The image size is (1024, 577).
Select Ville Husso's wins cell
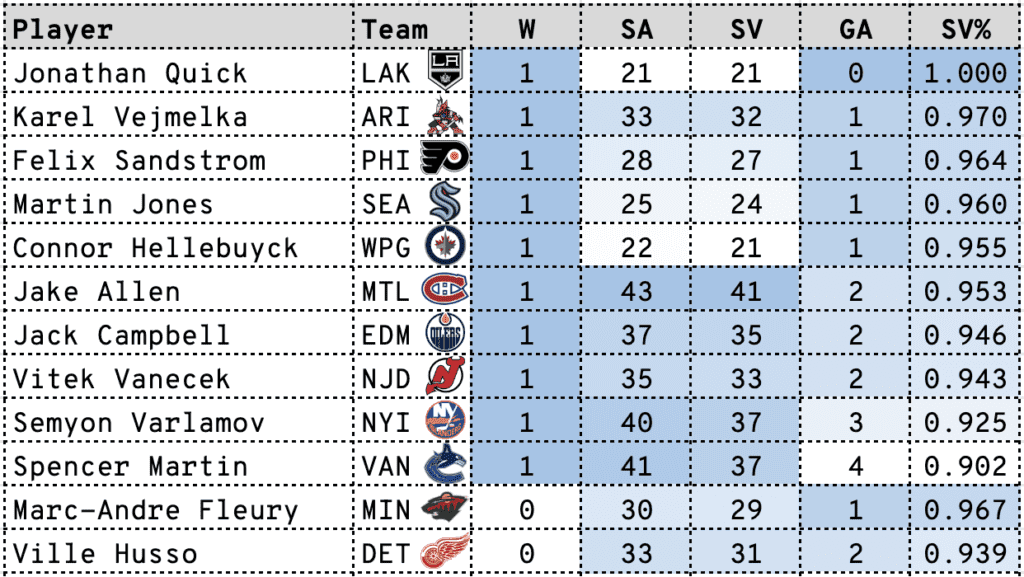point(526,553)
